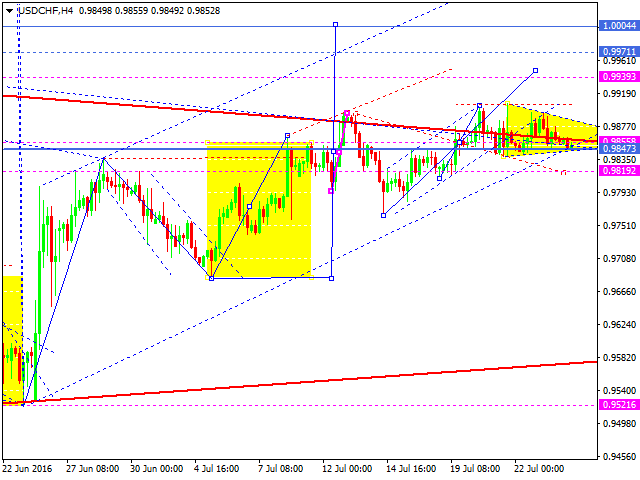Click the 0.94560 price scale value
Screen dimensions: 640x480
(620, 457)
